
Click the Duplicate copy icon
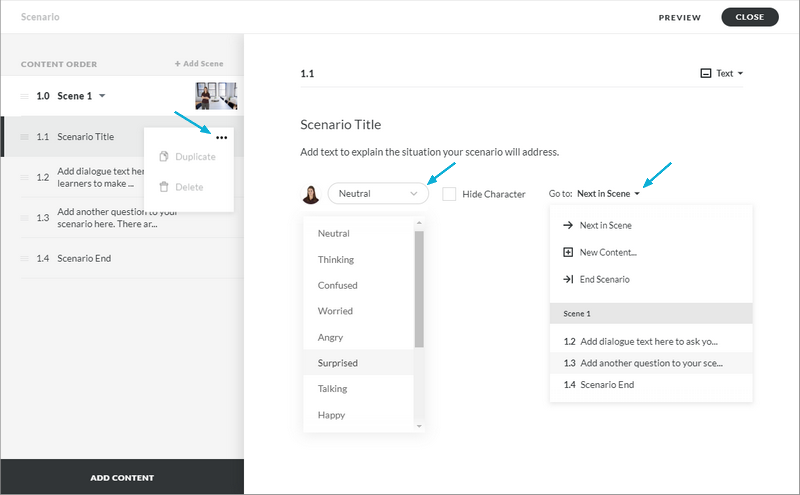[x=164, y=157]
